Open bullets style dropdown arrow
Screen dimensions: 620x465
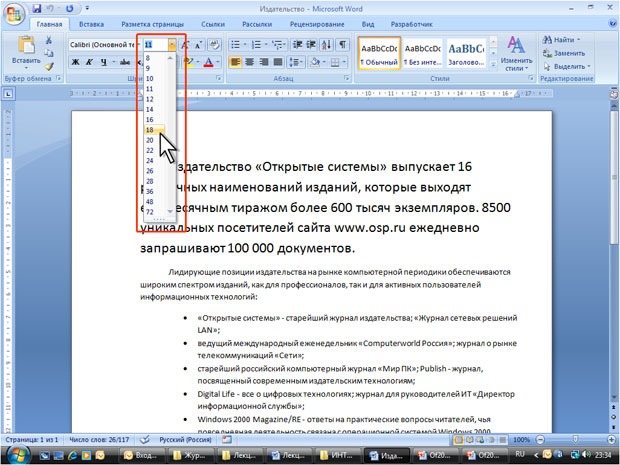(x=245, y=45)
